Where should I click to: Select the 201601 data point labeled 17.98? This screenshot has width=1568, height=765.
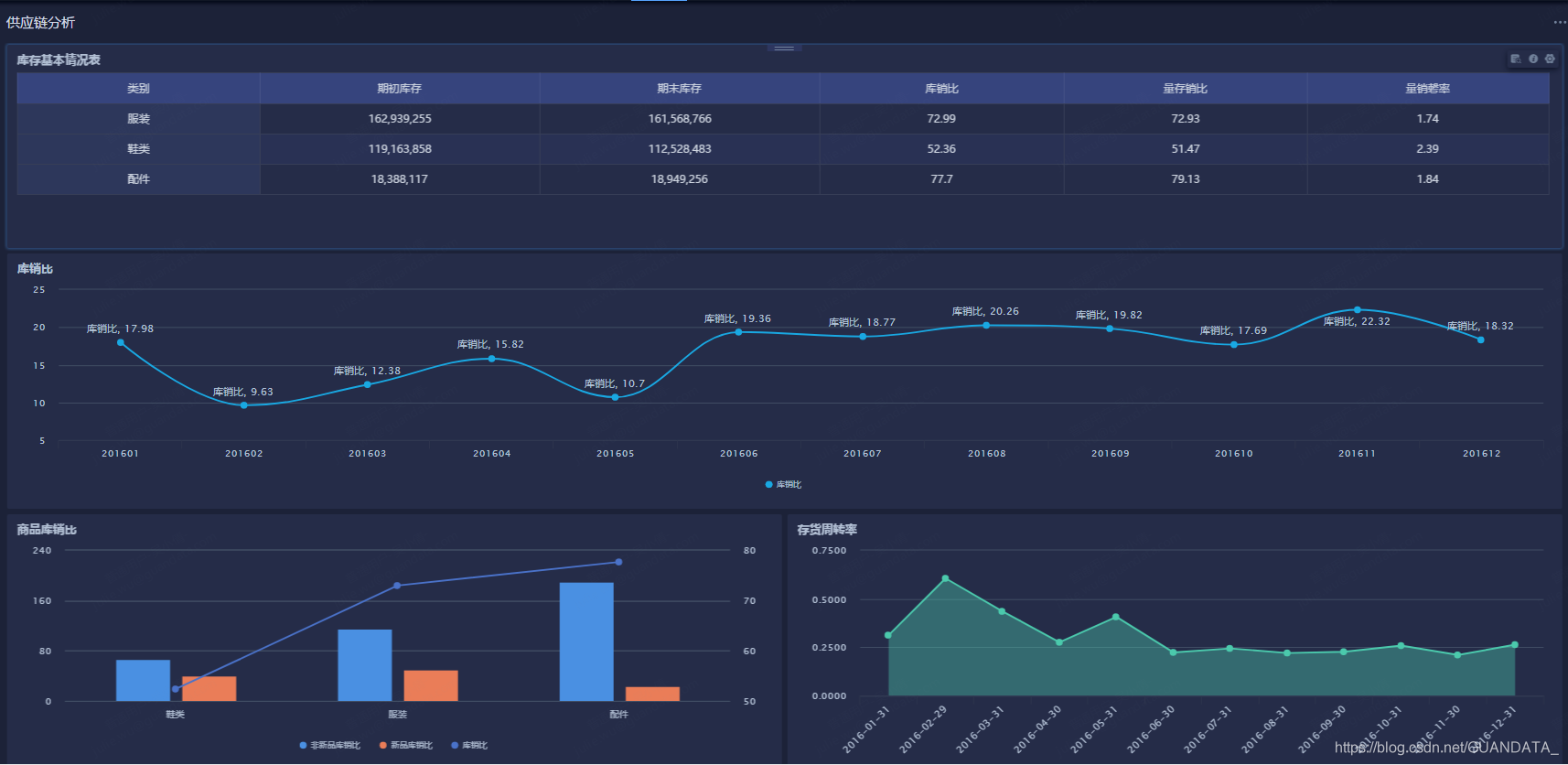pyautogui.click(x=121, y=342)
